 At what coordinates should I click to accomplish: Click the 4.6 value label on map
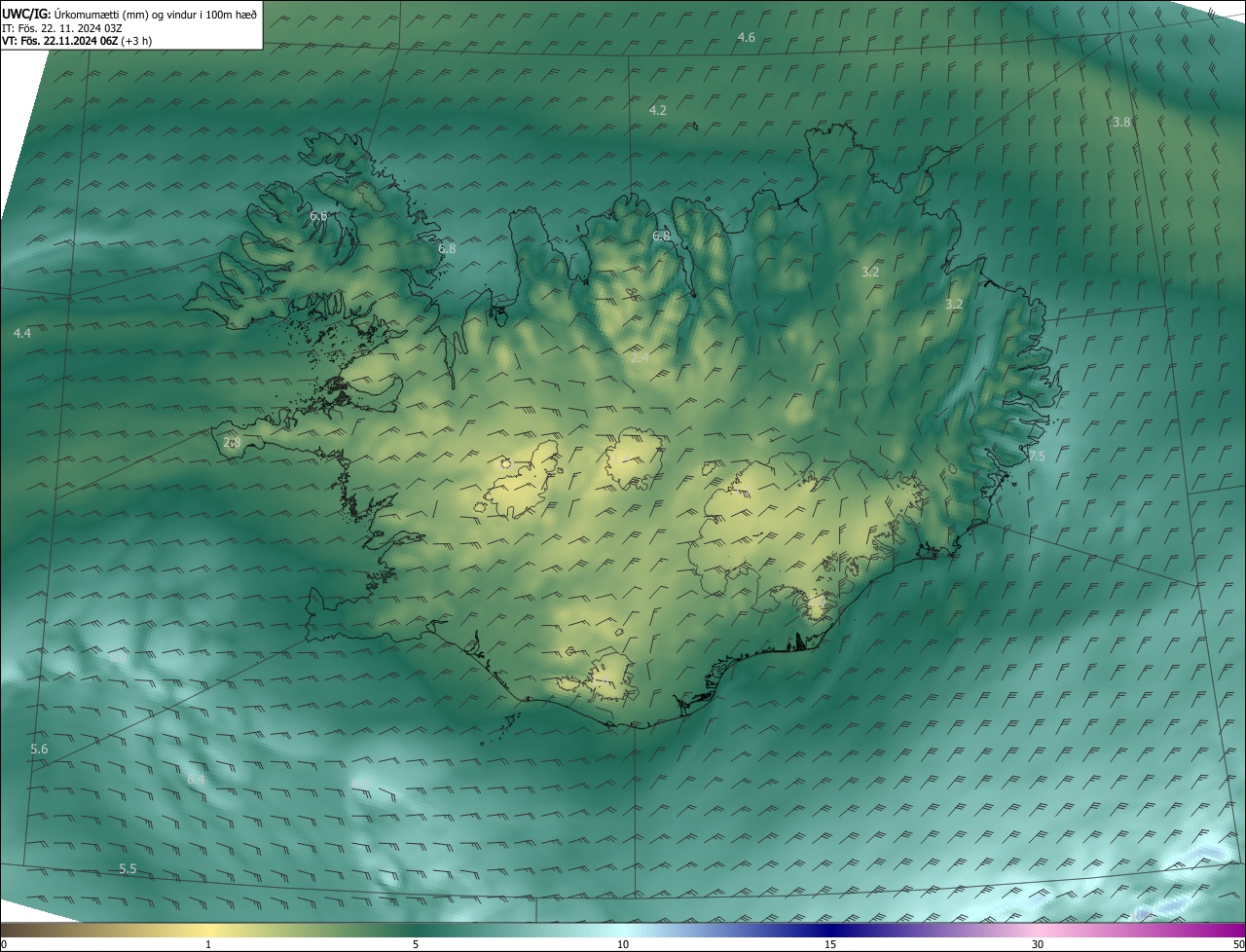[x=746, y=38]
